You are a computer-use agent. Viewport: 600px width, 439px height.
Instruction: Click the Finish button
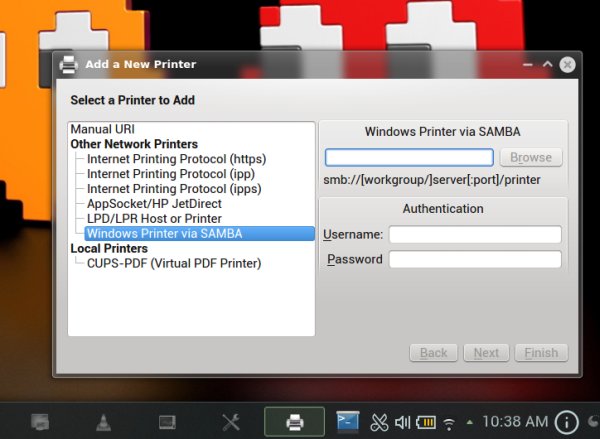tap(541, 353)
